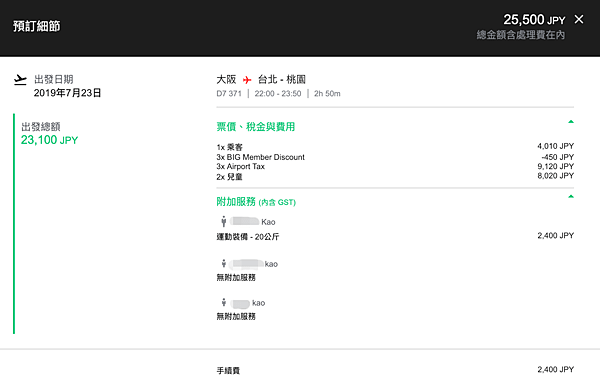Click the 1x 乘客 fare row
The width and height of the screenshot is (600, 379).
[230, 147]
